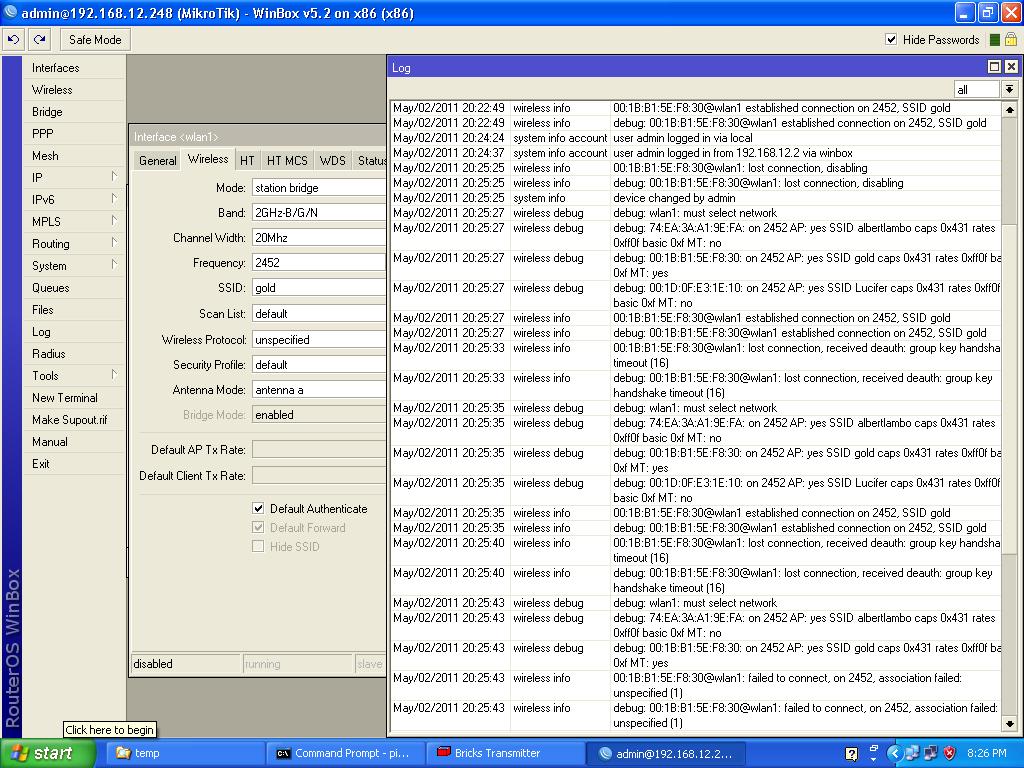Click the red security shield tray icon
Viewport: 1024px width, 768px height.
tap(949, 753)
